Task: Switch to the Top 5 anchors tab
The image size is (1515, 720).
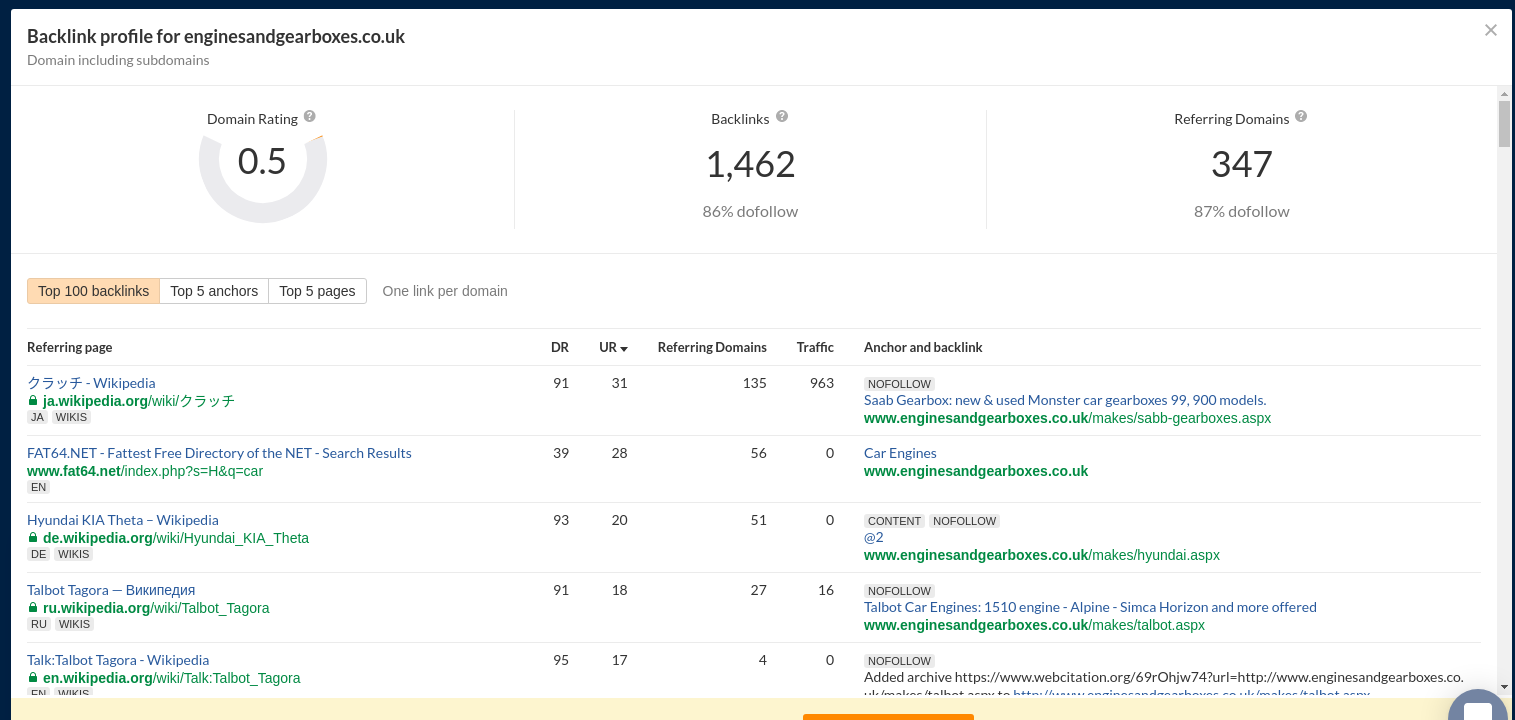Action: point(214,291)
